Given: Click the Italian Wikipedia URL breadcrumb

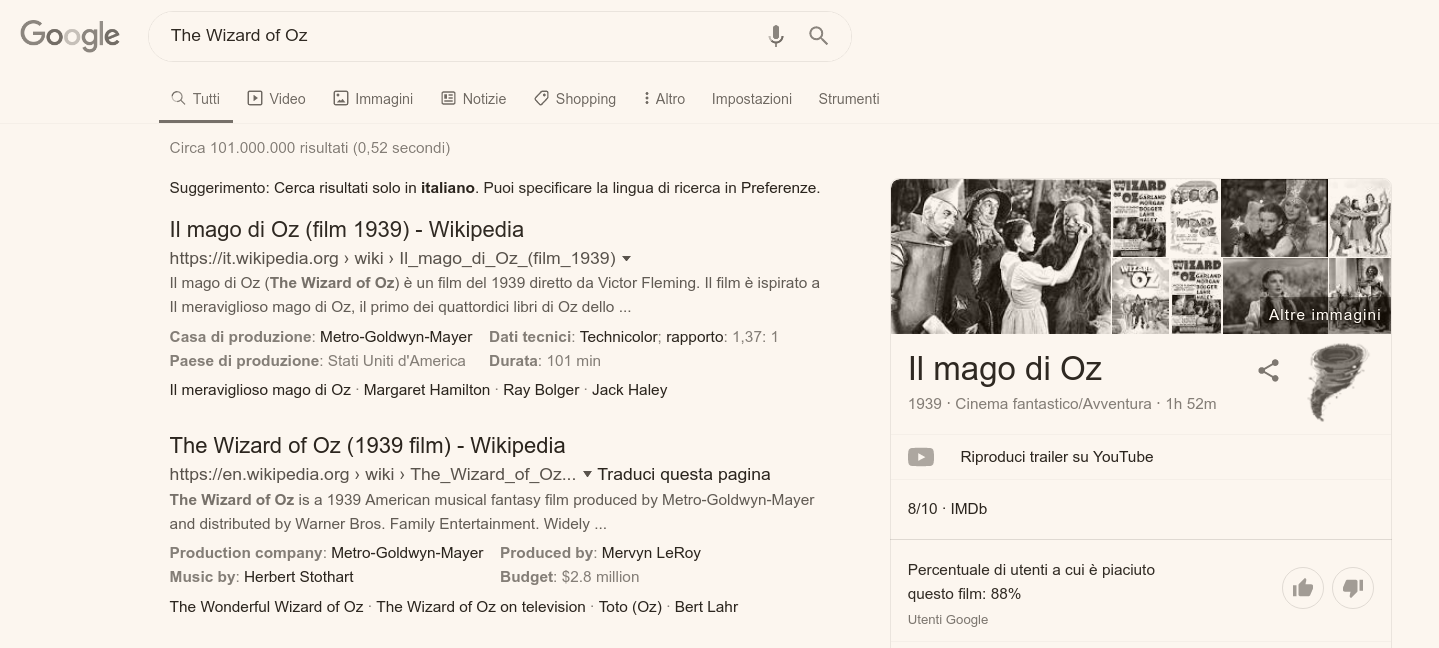Looking at the screenshot, I should tap(392, 258).
